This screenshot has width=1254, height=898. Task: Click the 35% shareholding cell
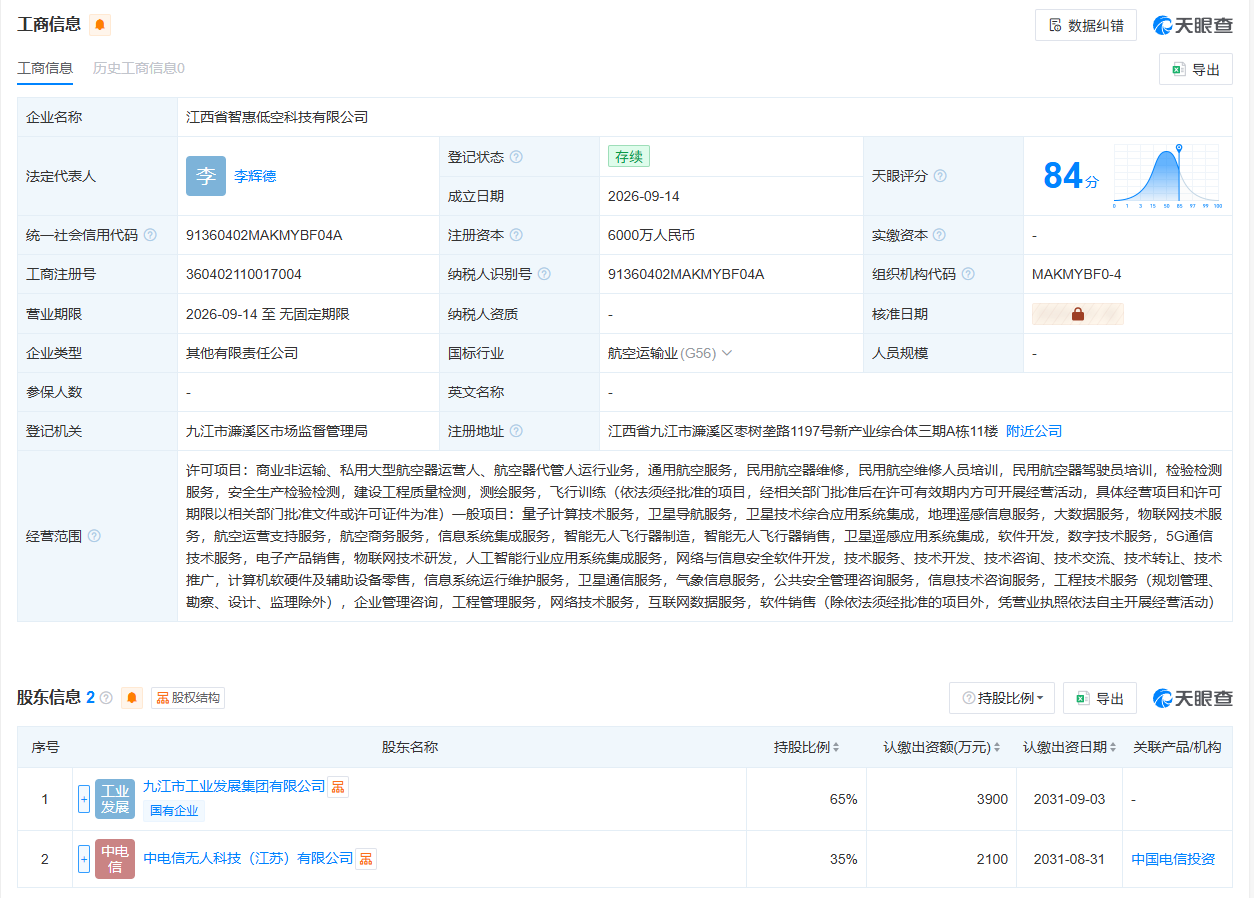pos(843,859)
